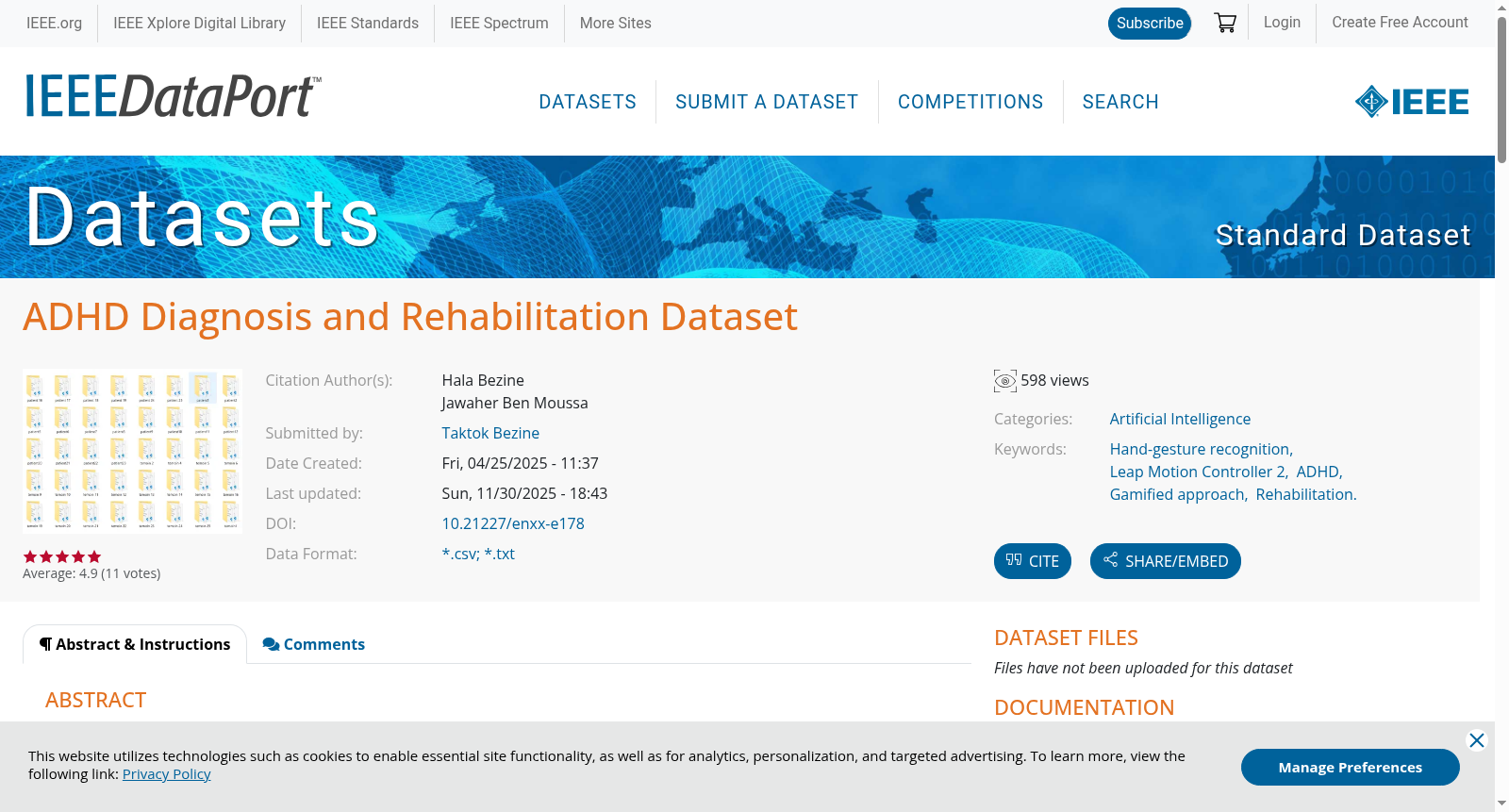Click the IEEE DataPort logo

click(173, 96)
